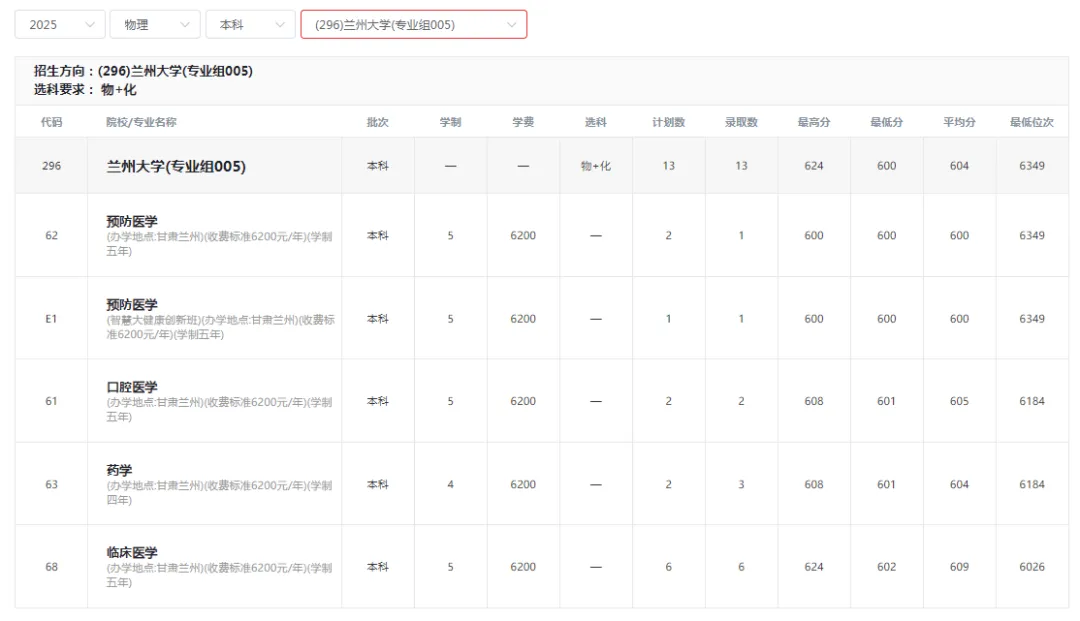This screenshot has width=1080, height=621.
Task: Select 预防医学 major with code 62
Action: 132,221
